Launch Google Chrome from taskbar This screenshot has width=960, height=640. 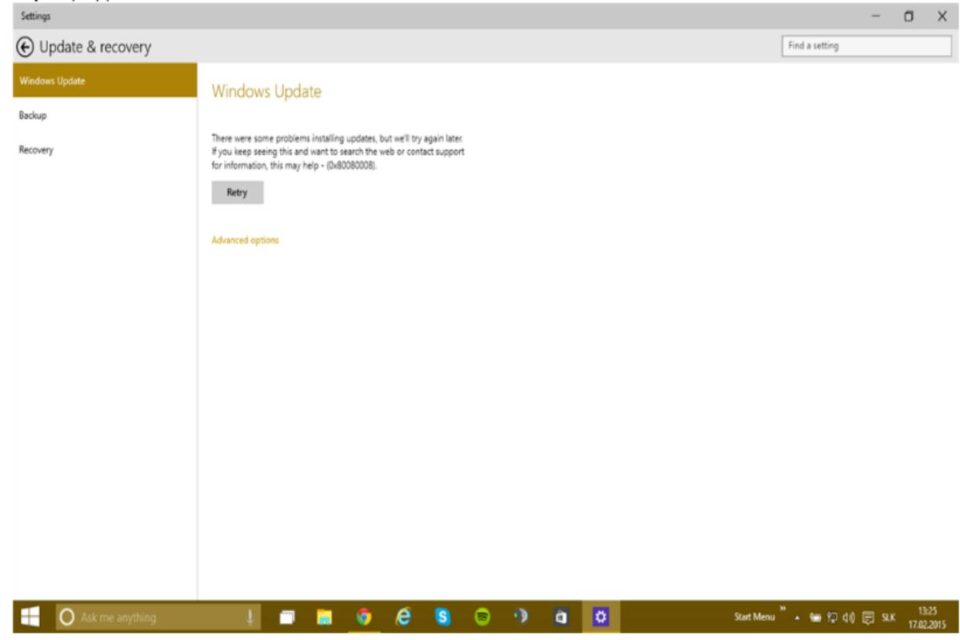click(364, 617)
